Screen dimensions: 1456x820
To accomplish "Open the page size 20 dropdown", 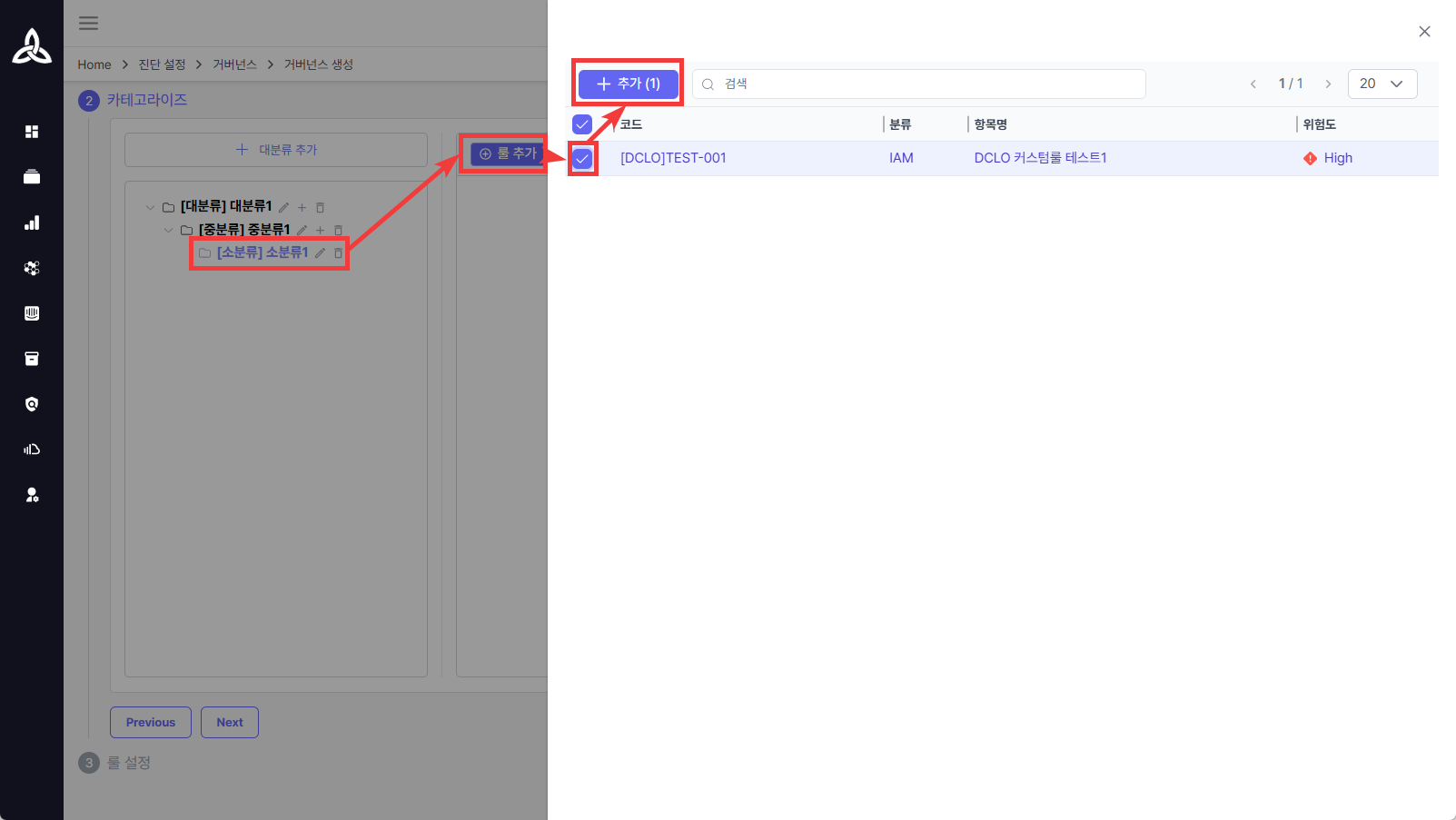I will pos(1382,84).
